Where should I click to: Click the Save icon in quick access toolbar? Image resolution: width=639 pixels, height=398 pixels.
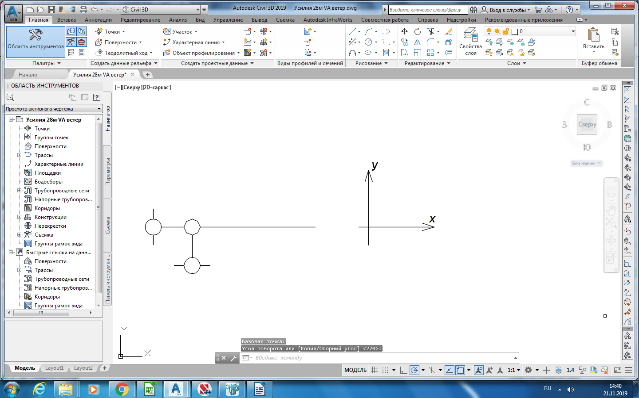51,9
